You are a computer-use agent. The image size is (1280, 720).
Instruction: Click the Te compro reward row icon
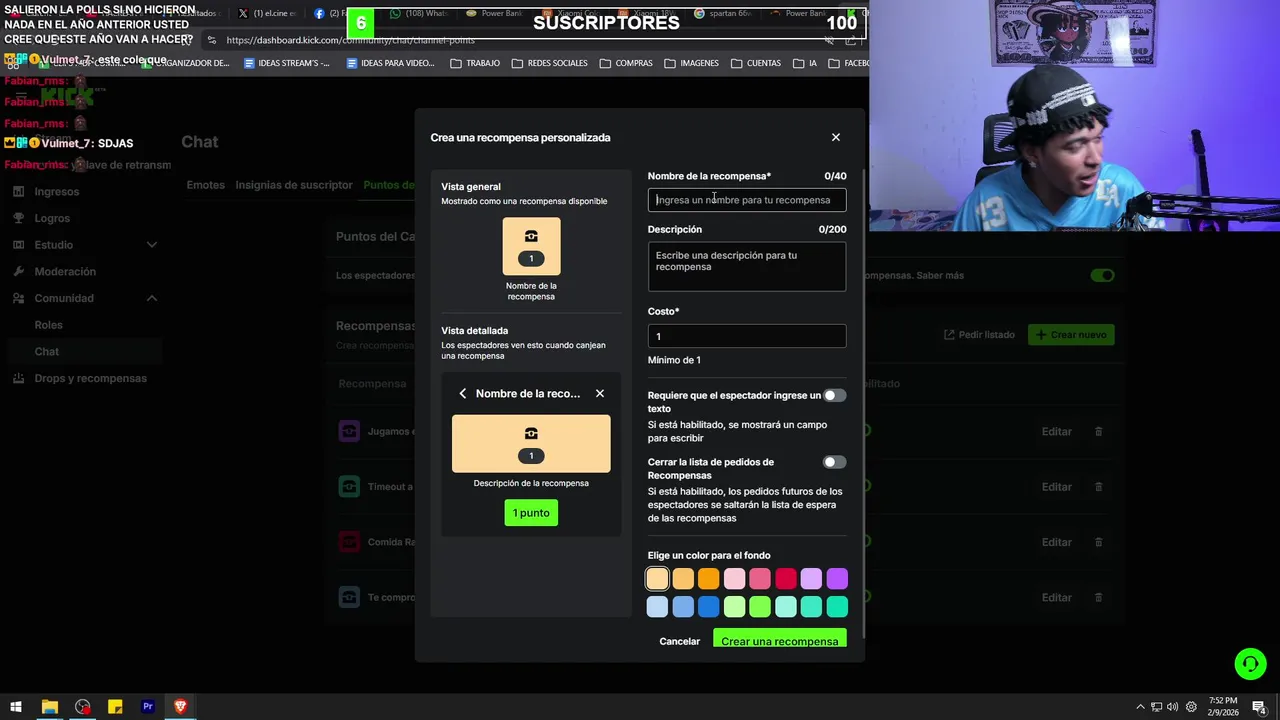(349, 597)
